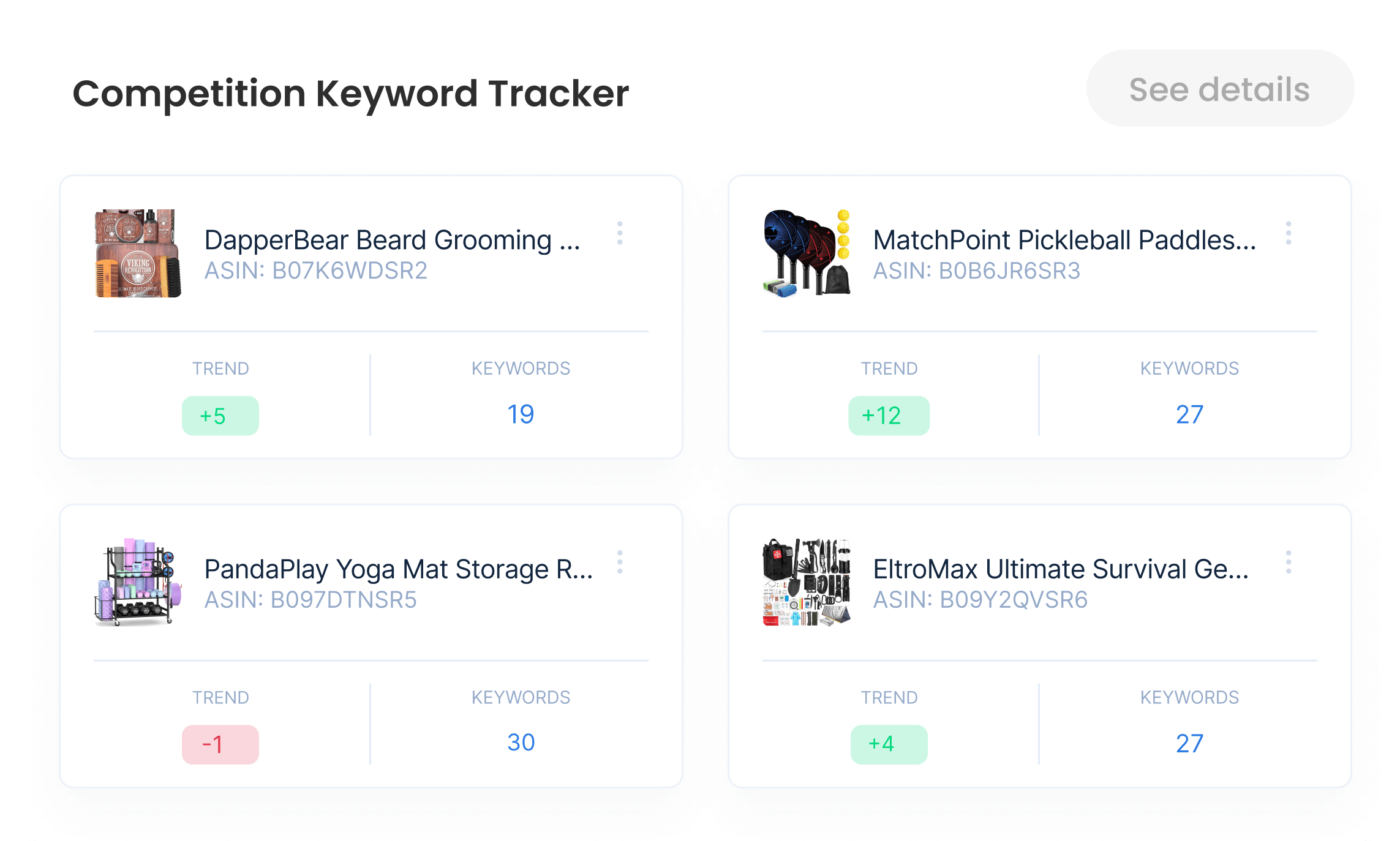Screen dimensions: 1400x841
Task: Open MatchPoint Pickleball card options menu
Action: coord(1289,233)
